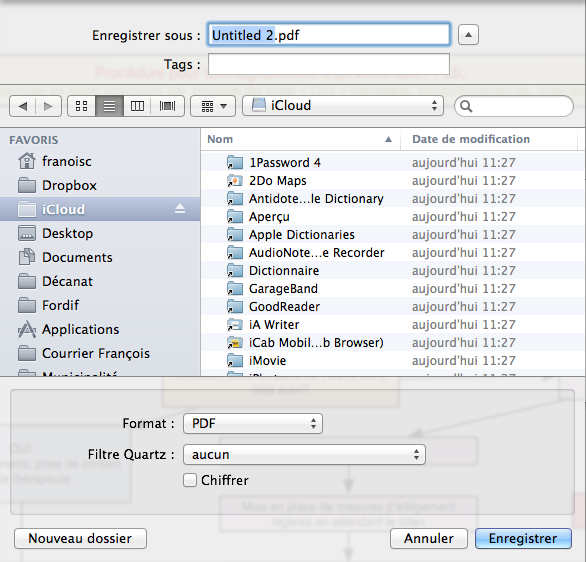
Task: Click the iA Writer folder icon
Action: point(235,324)
